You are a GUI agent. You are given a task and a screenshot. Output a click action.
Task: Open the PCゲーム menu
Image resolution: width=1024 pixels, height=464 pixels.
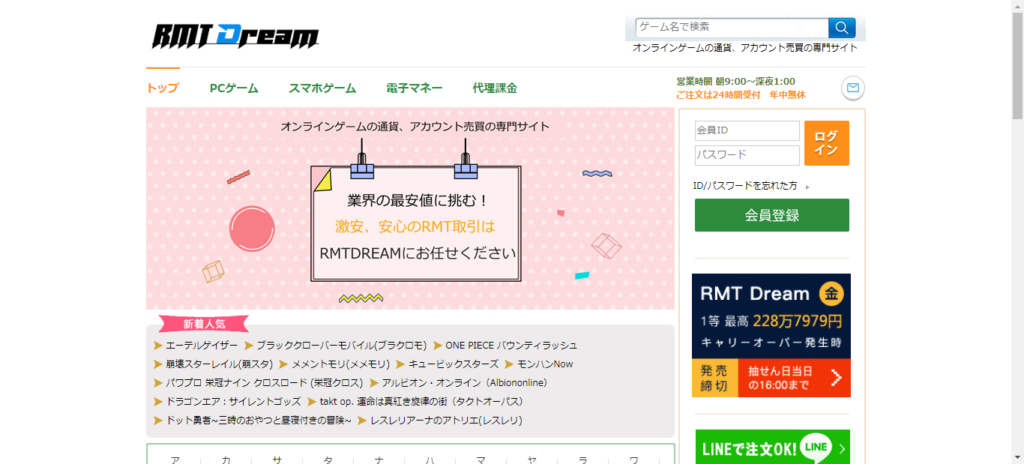click(x=234, y=88)
